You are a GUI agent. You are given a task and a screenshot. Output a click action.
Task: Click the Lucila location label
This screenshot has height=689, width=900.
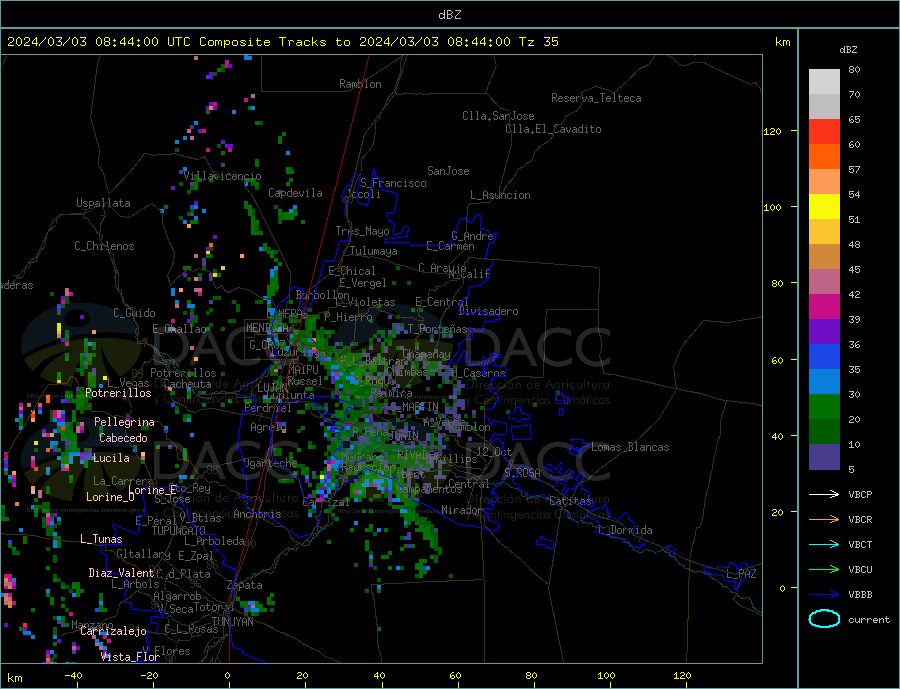111,458
